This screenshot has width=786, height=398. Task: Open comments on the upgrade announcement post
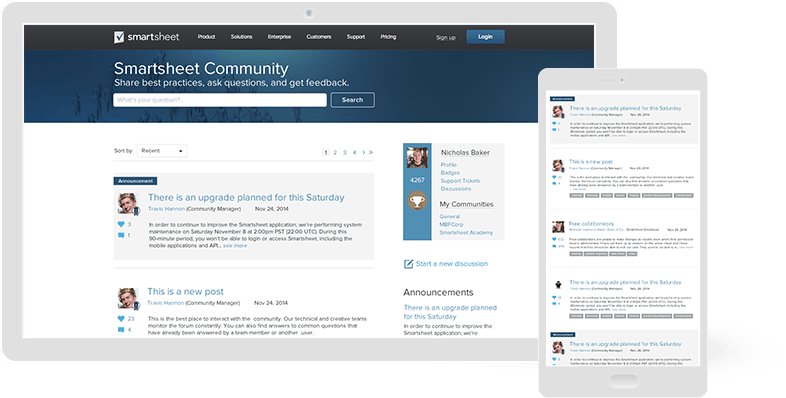click(121, 235)
